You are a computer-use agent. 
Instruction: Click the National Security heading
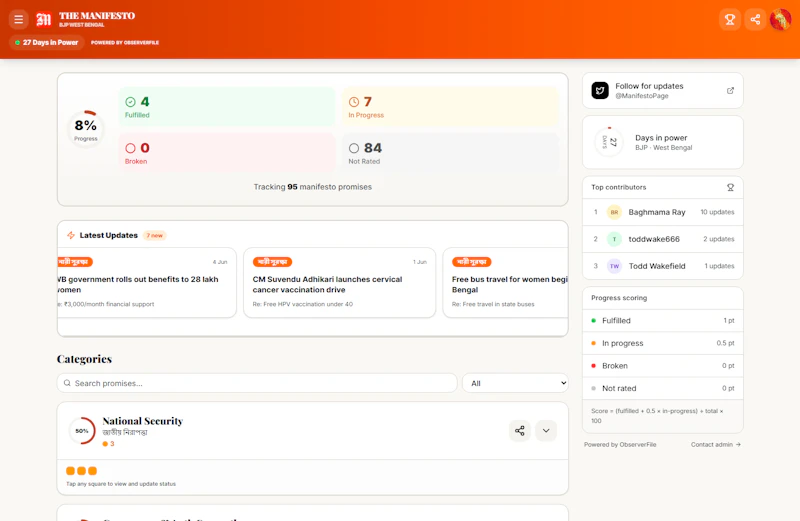143,421
